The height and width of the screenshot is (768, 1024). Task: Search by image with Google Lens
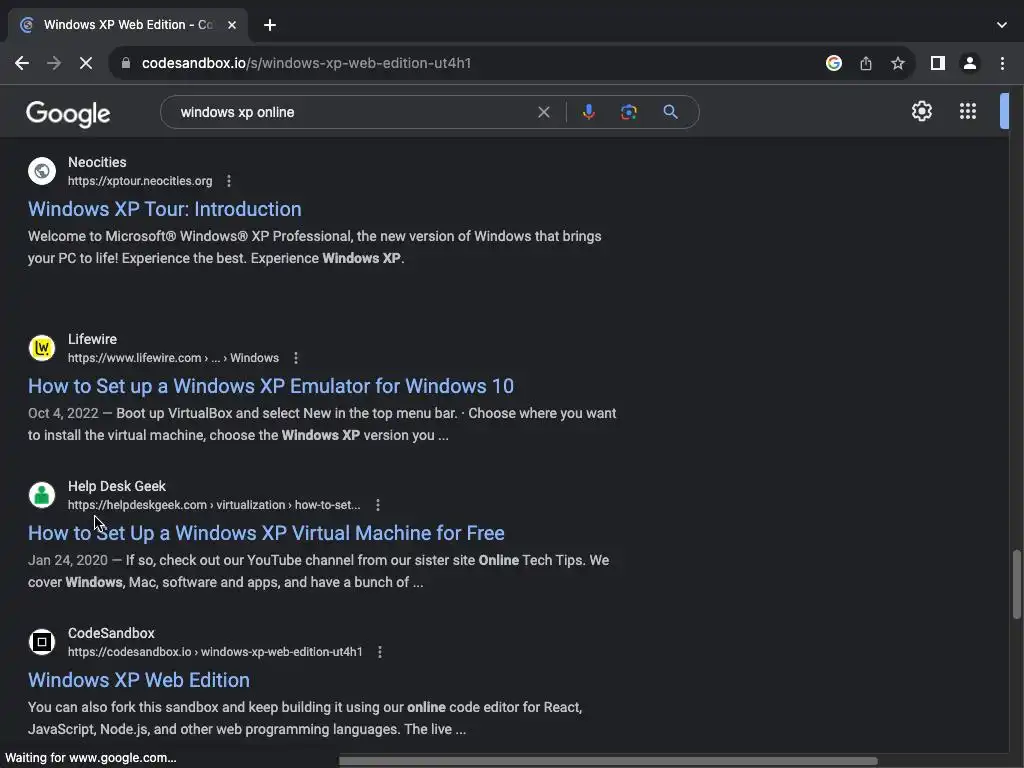coord(629,112)
